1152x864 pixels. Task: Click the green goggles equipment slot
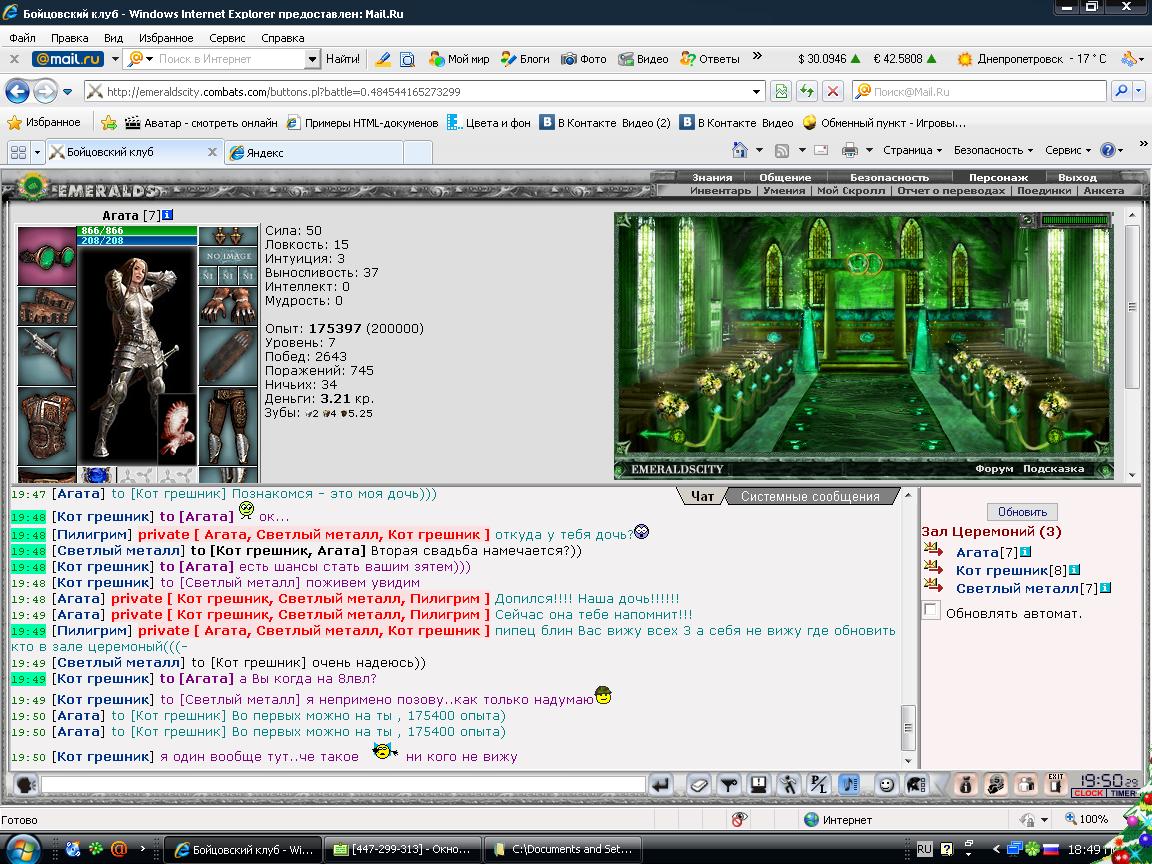point(47,256)
